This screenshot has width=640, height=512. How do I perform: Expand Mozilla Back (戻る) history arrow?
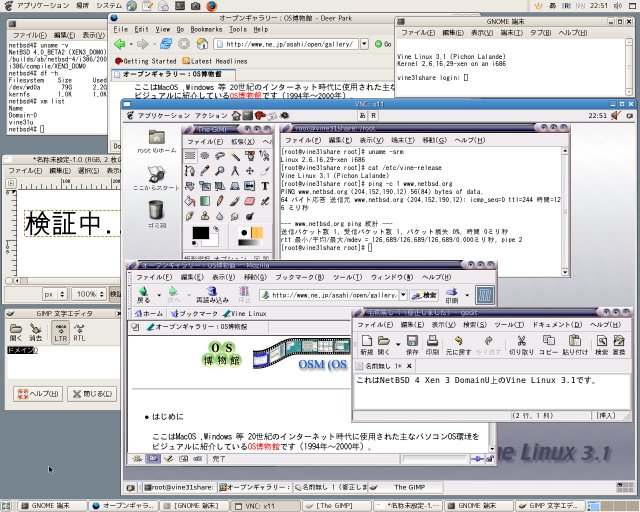pyautogui.click(x=159, y=294)
